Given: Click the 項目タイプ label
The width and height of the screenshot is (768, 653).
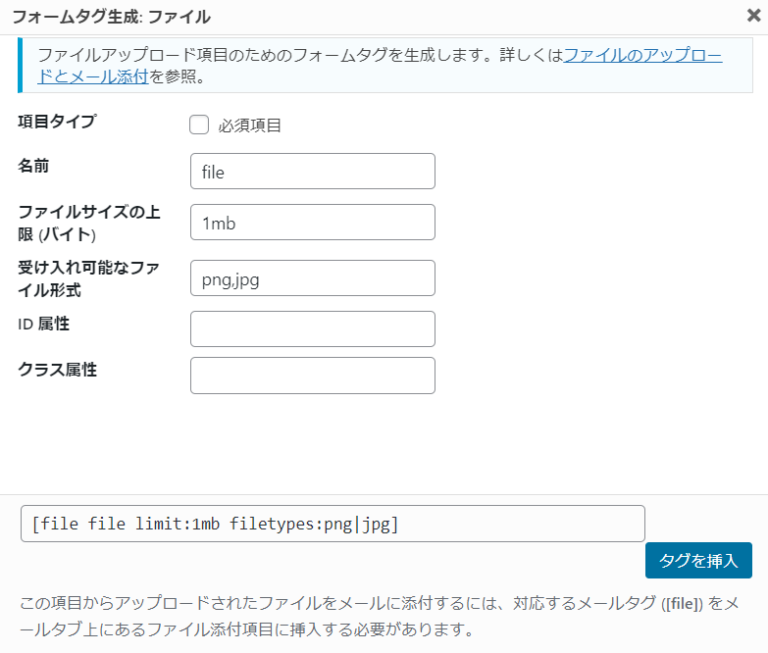Looking at the screenshot, I should click(57, 121).
